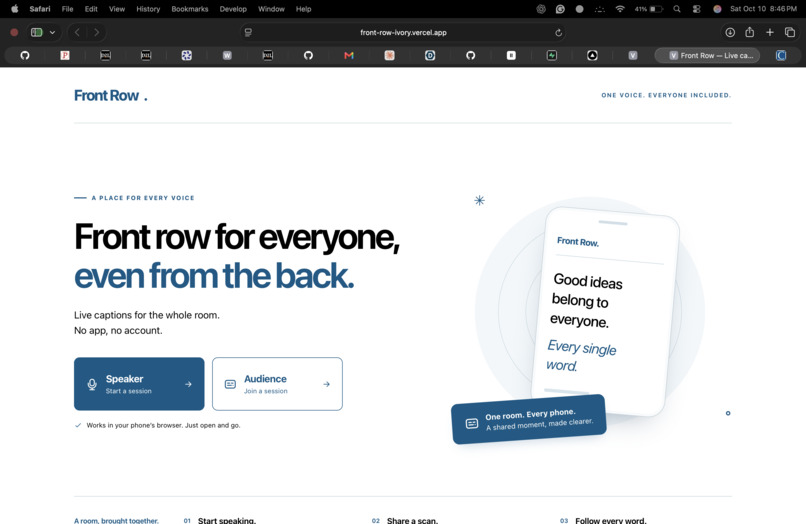Activate Siri from the menu bar

click(717, 9)
